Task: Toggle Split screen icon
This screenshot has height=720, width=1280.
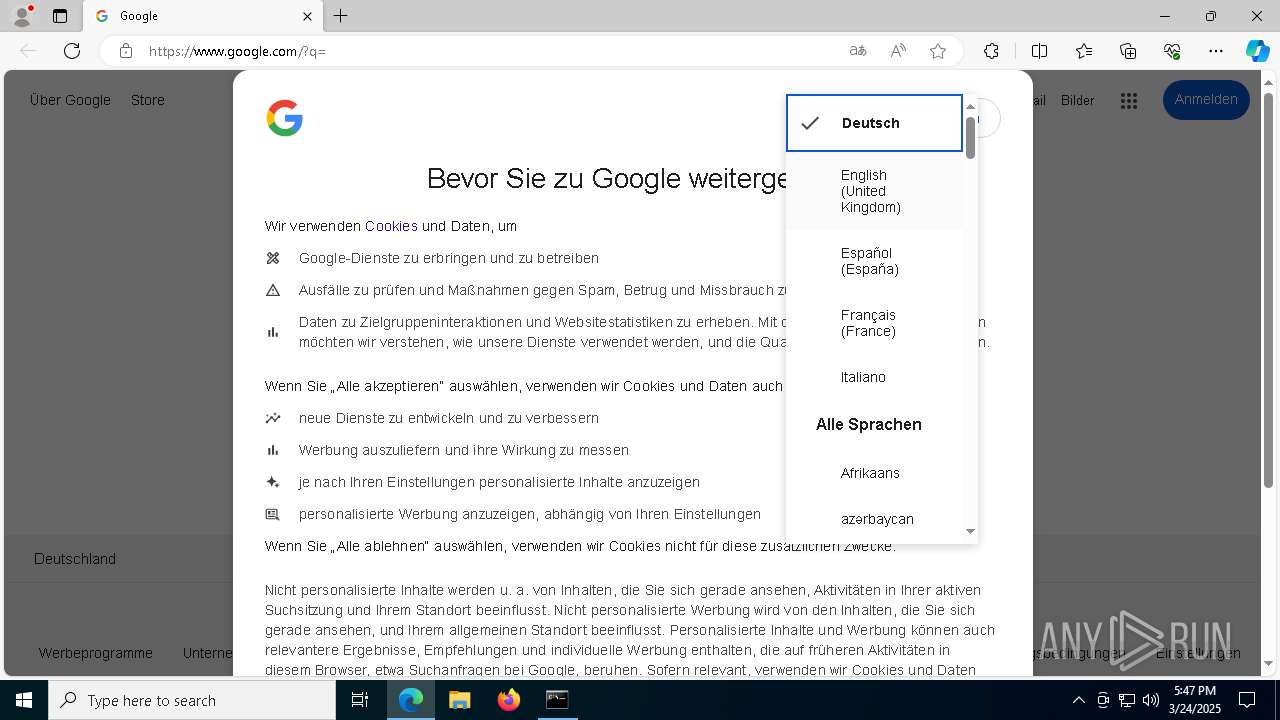Action: 1039,51
